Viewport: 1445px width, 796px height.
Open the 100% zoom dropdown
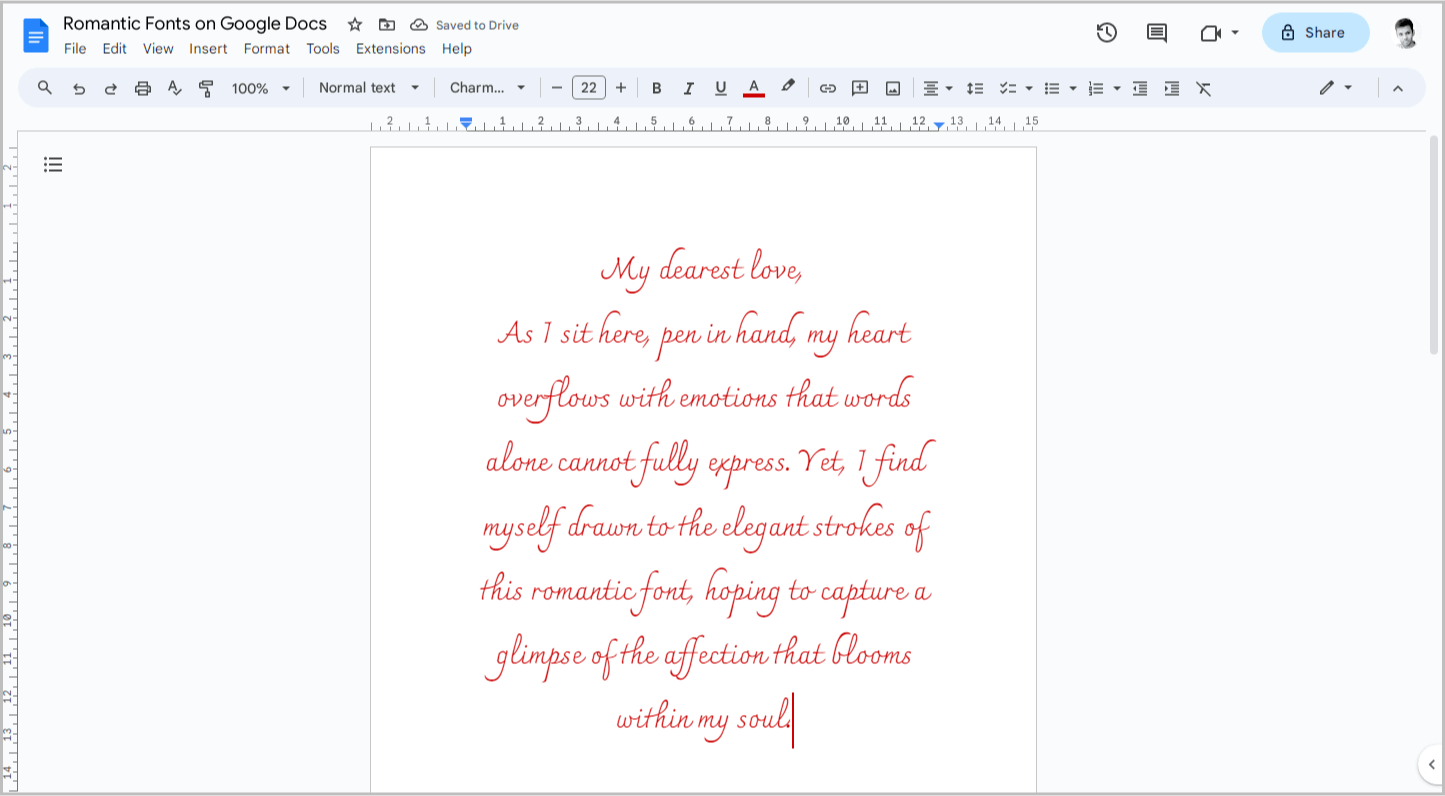(260, 88)
